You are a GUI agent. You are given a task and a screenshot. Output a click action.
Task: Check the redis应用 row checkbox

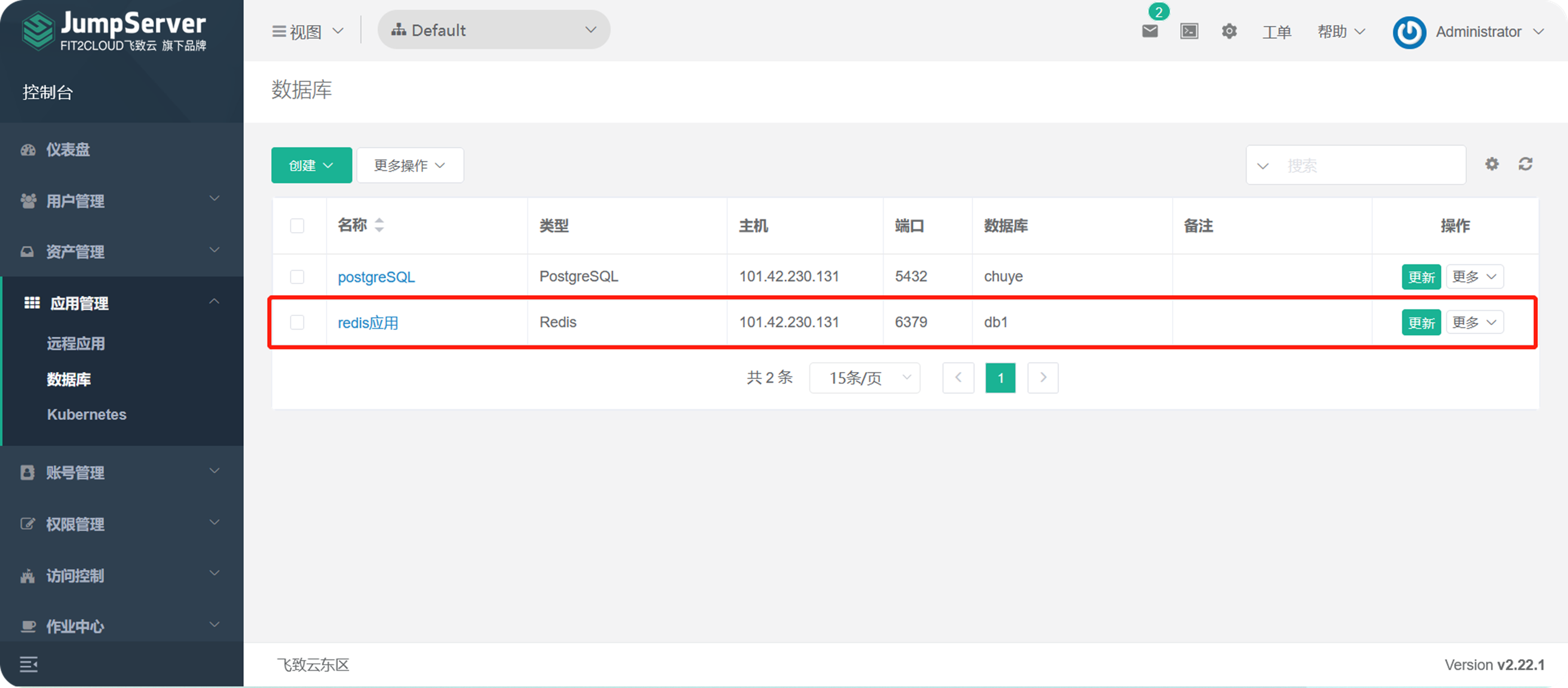pyautogui.click(x=298, y=322)
